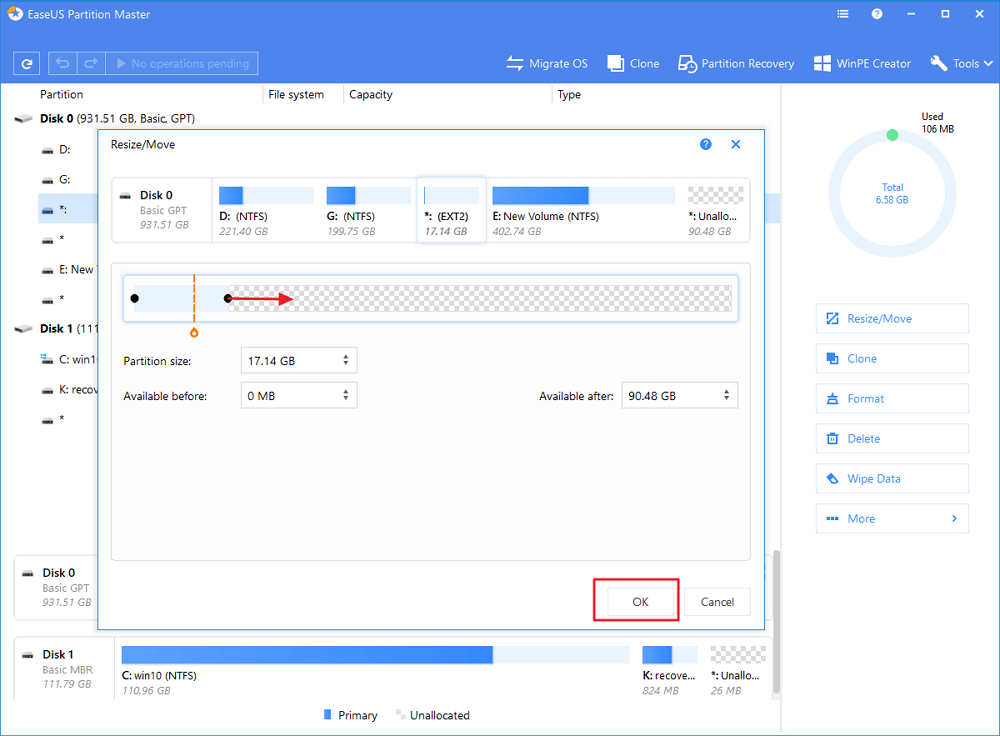The image size is (1000, 736).
Task: Click the Available before stepper arrows
Action: 346,395
